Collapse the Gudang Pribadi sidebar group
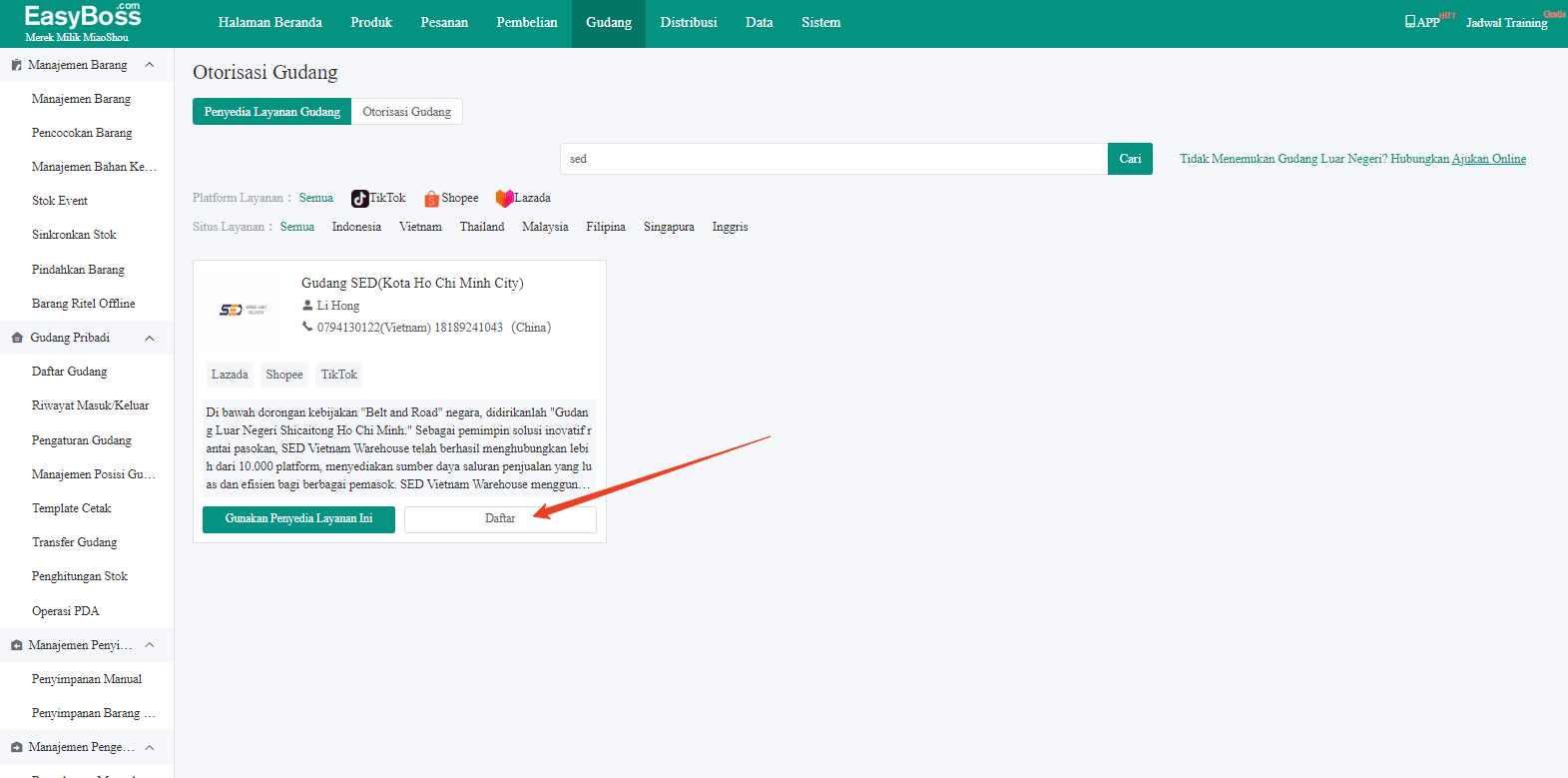The image size is (1568, 778). [150, 338]
